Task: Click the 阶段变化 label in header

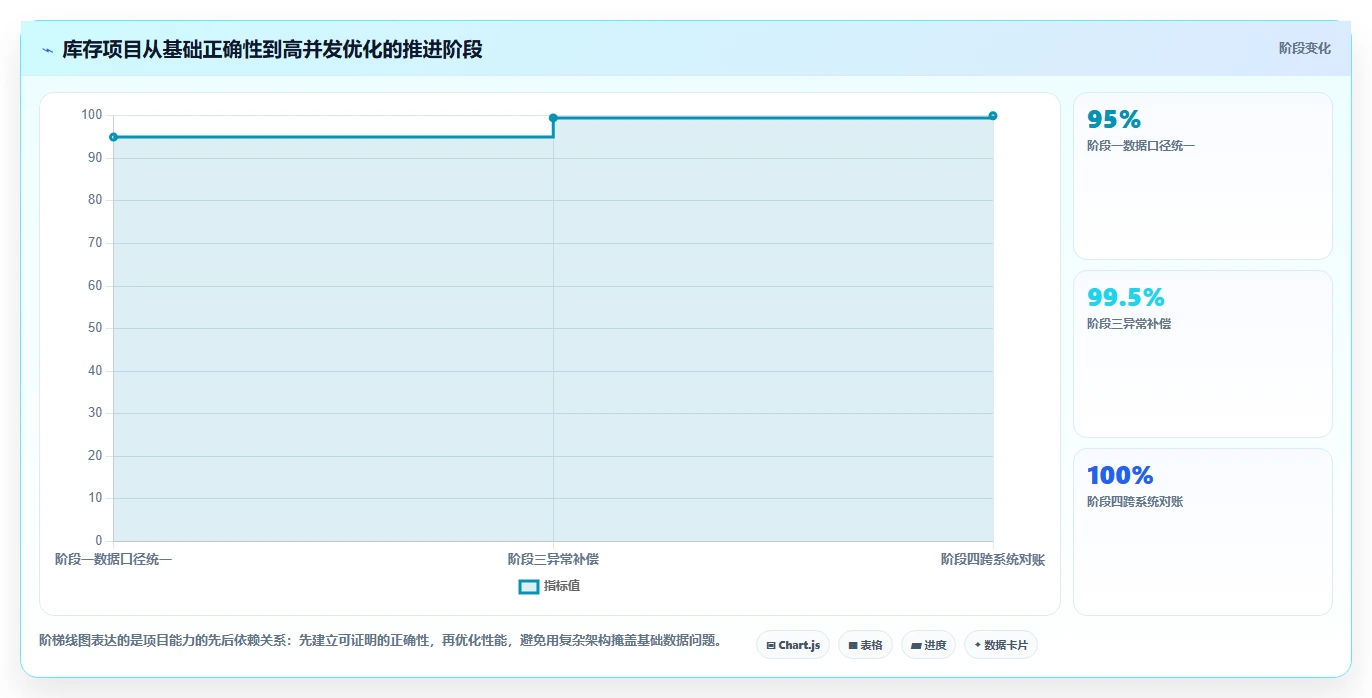Action: [1304, 48]
